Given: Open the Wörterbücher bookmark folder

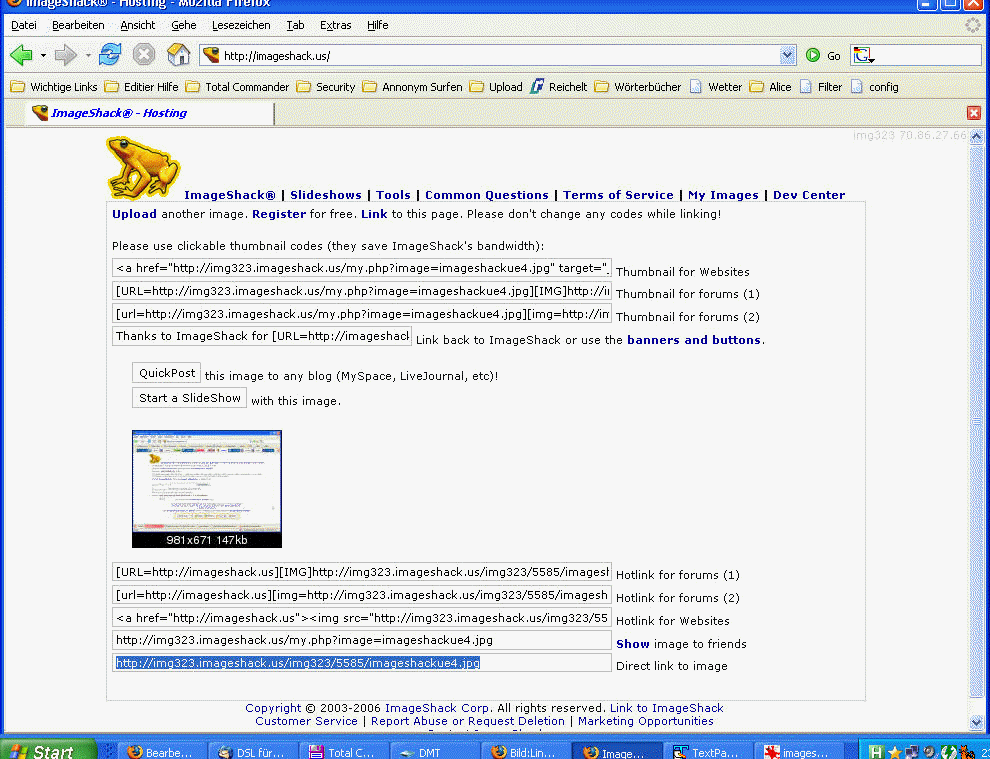Looking at the screenshot, I should (x=638, y=87).
